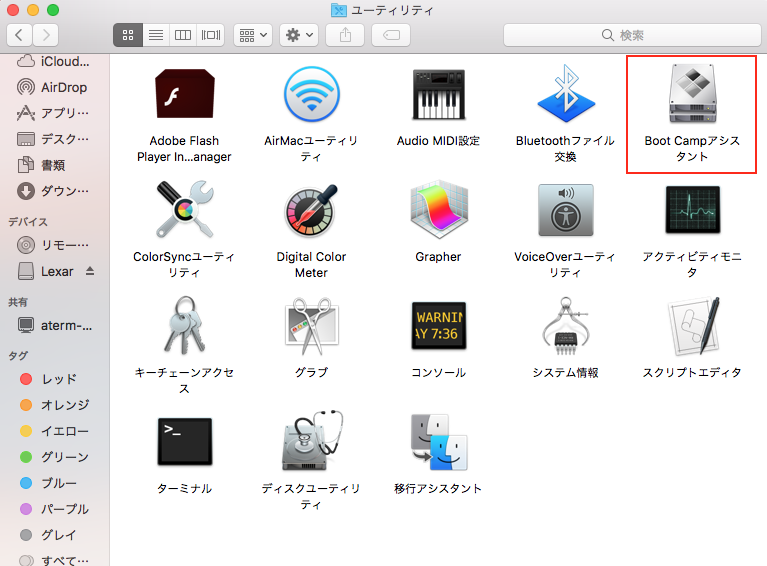Viewport: 767px width, 566px height.
Task: Open Adobe Flash Player Install Manager
Action: (184, 93)
